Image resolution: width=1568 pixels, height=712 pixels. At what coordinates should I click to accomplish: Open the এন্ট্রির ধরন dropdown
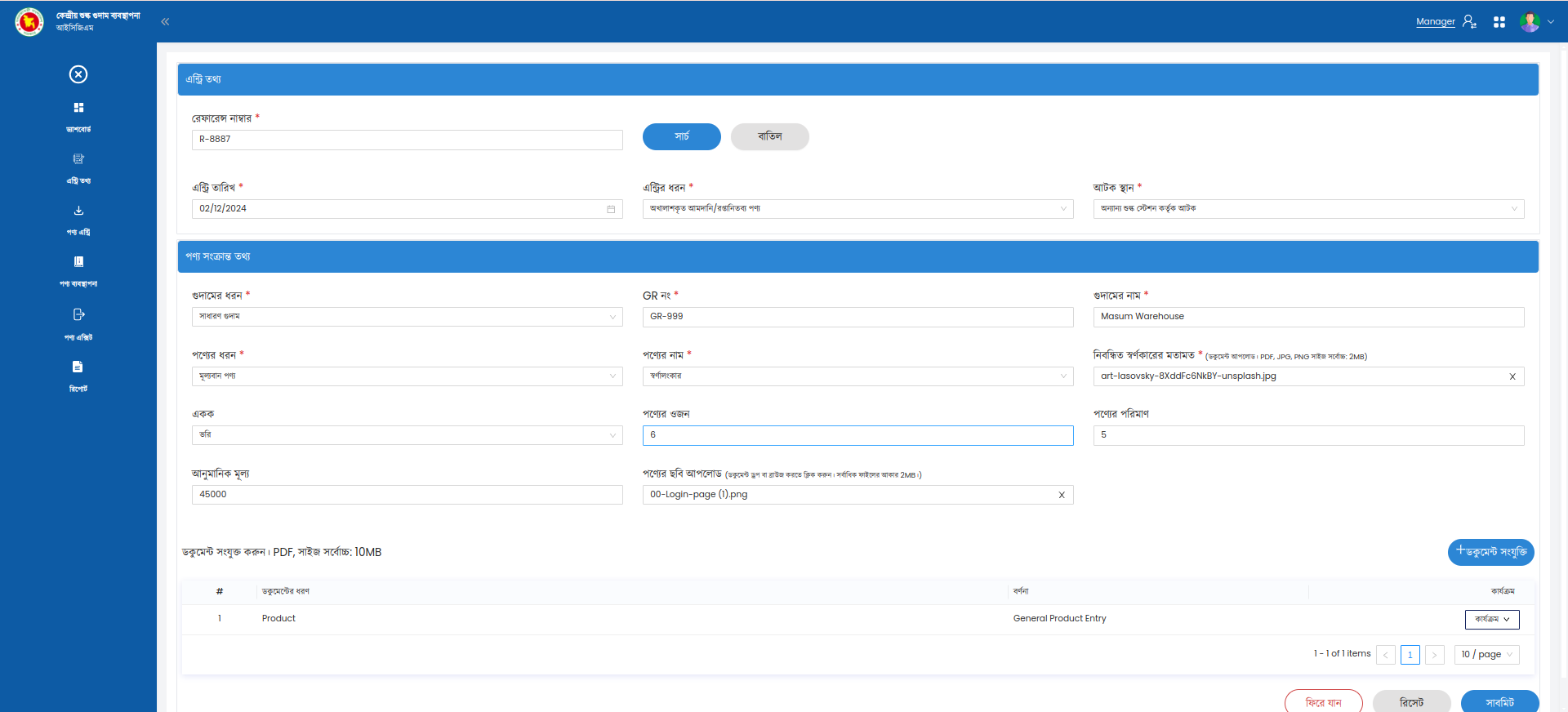(x=858, y=209)
